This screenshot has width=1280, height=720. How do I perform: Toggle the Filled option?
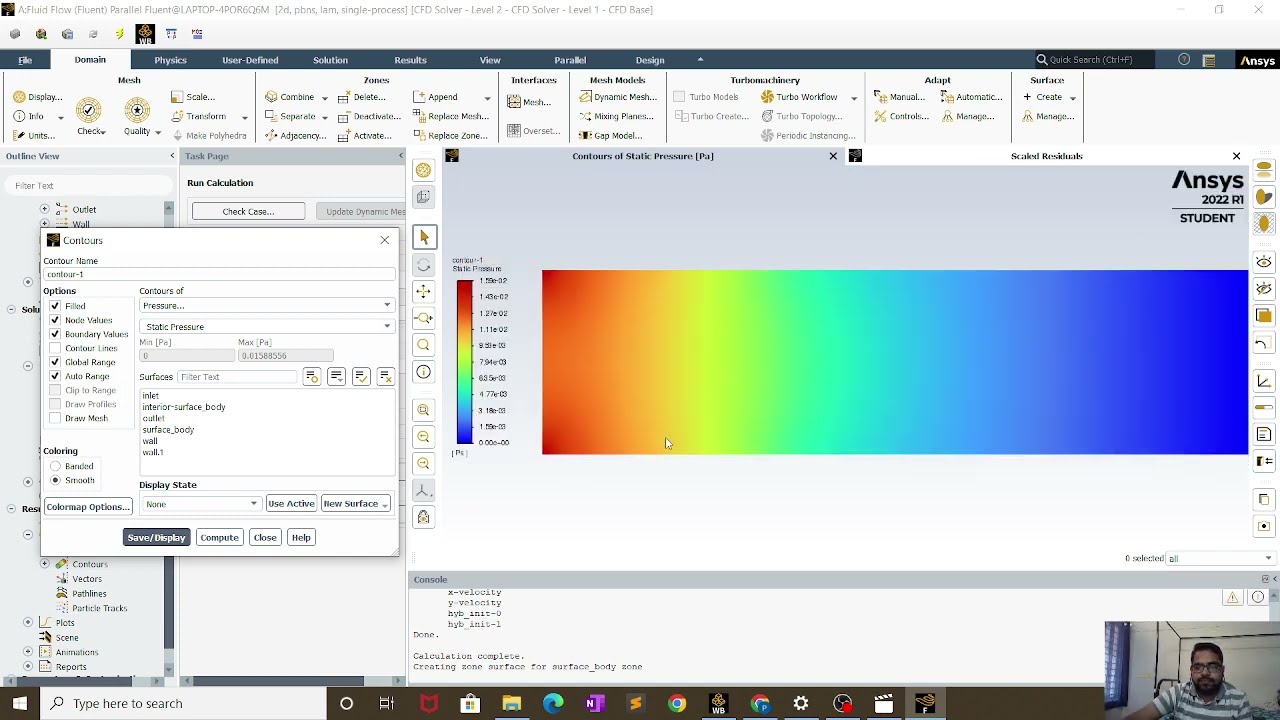(x=55, y=306)
